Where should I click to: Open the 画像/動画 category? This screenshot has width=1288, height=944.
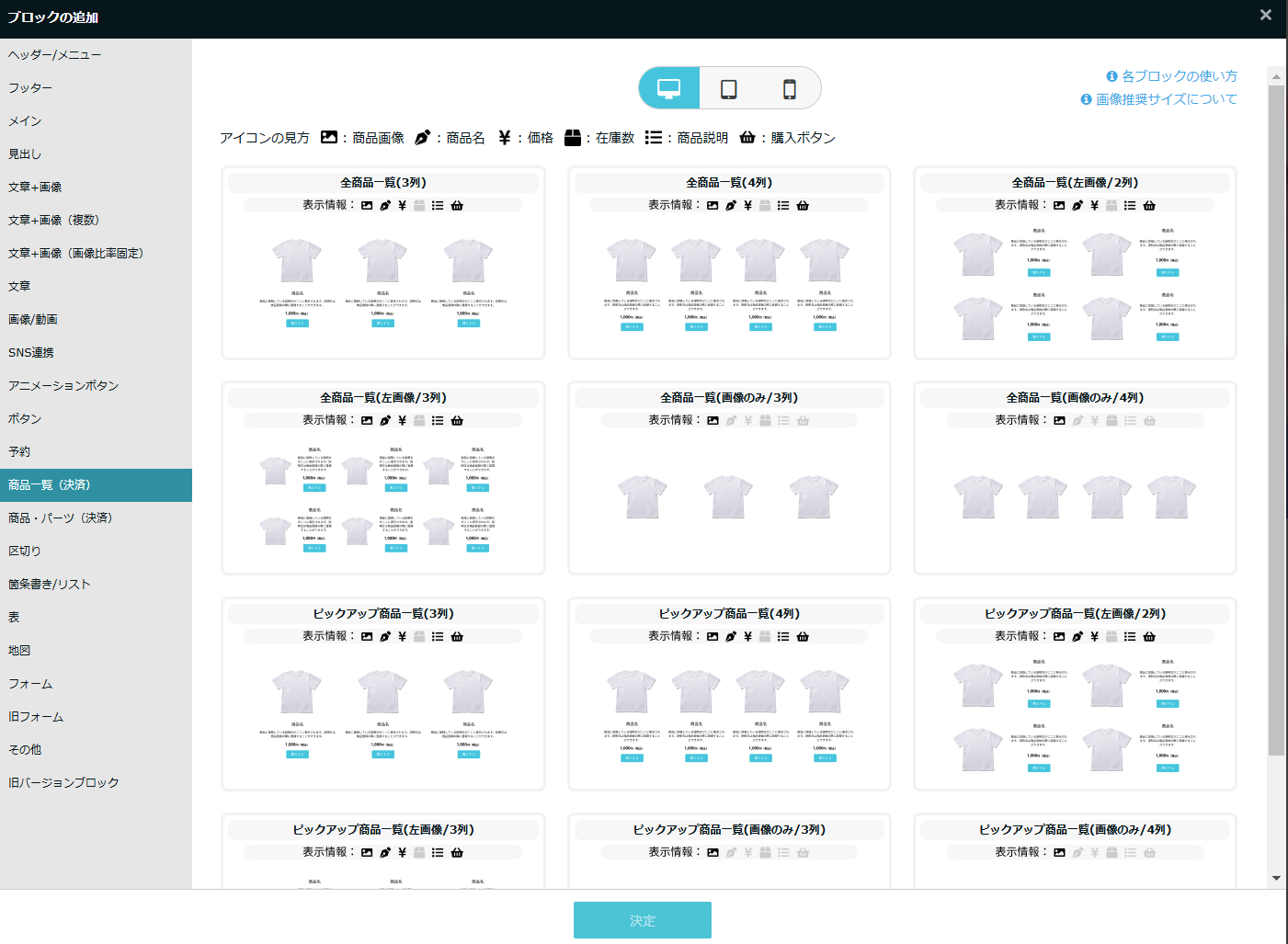point(96,320)
